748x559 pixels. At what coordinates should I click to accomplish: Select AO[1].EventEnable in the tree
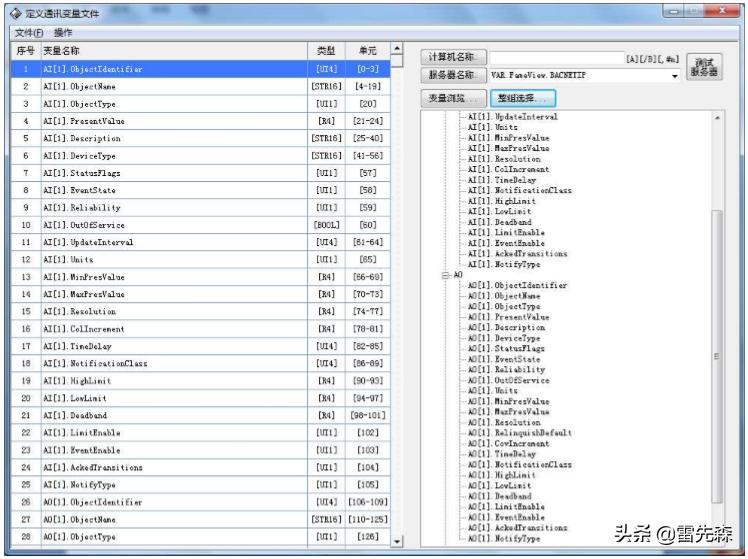[506, 517]
